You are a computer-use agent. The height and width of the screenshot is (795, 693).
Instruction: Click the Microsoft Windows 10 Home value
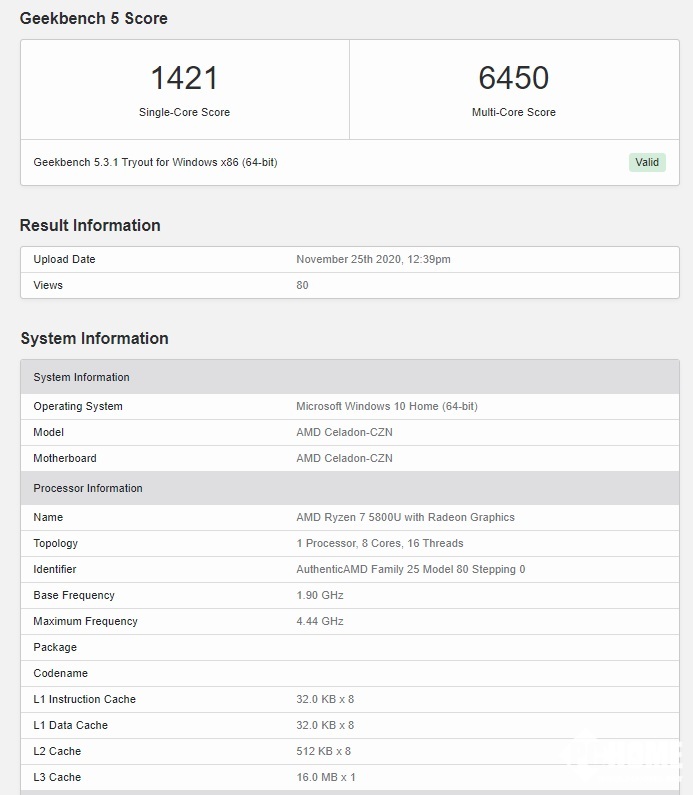pyautogui.click(x=386, y=406)
